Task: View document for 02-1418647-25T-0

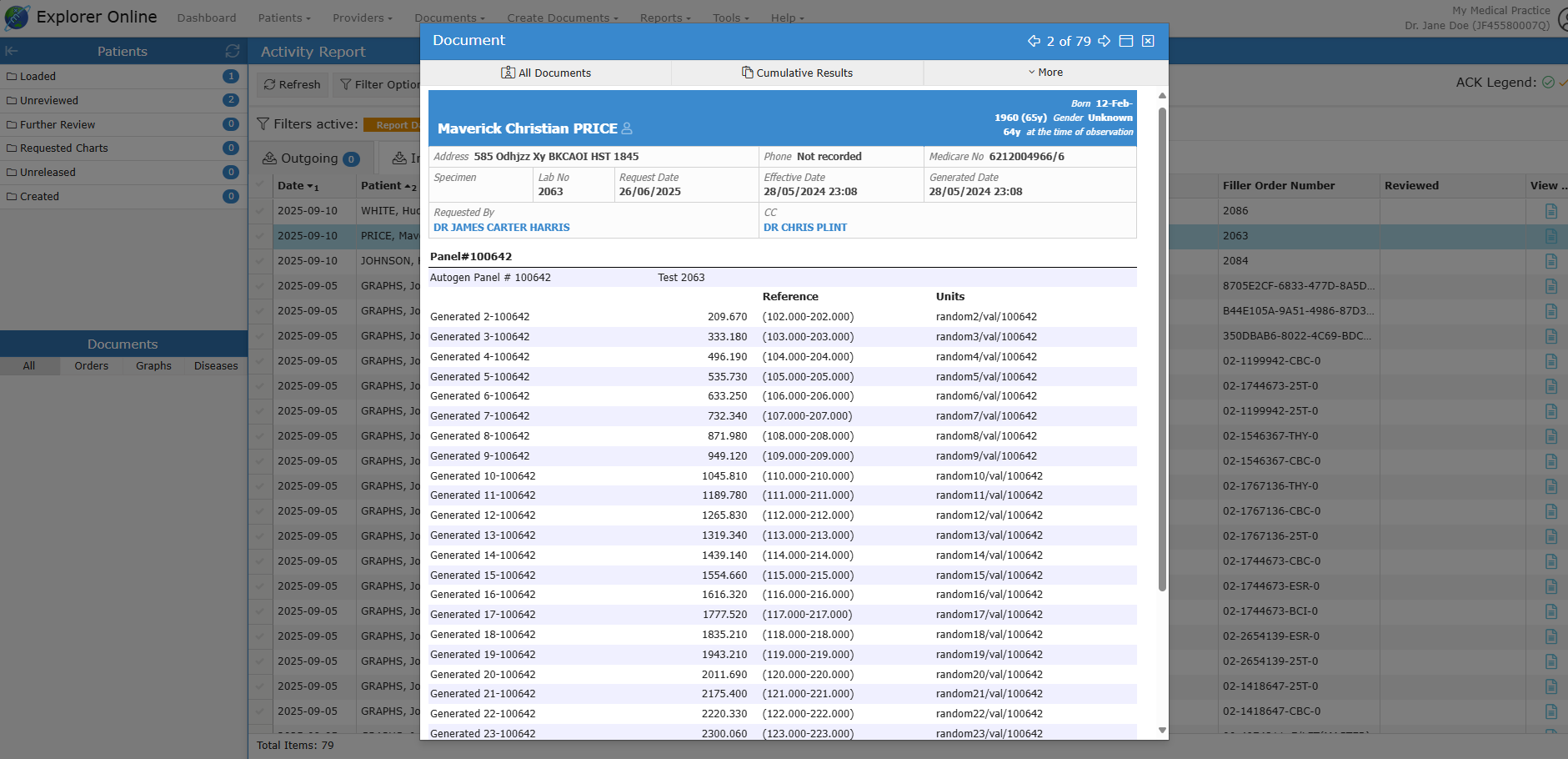Action: pyautogui.click(x=1550, y=686)
